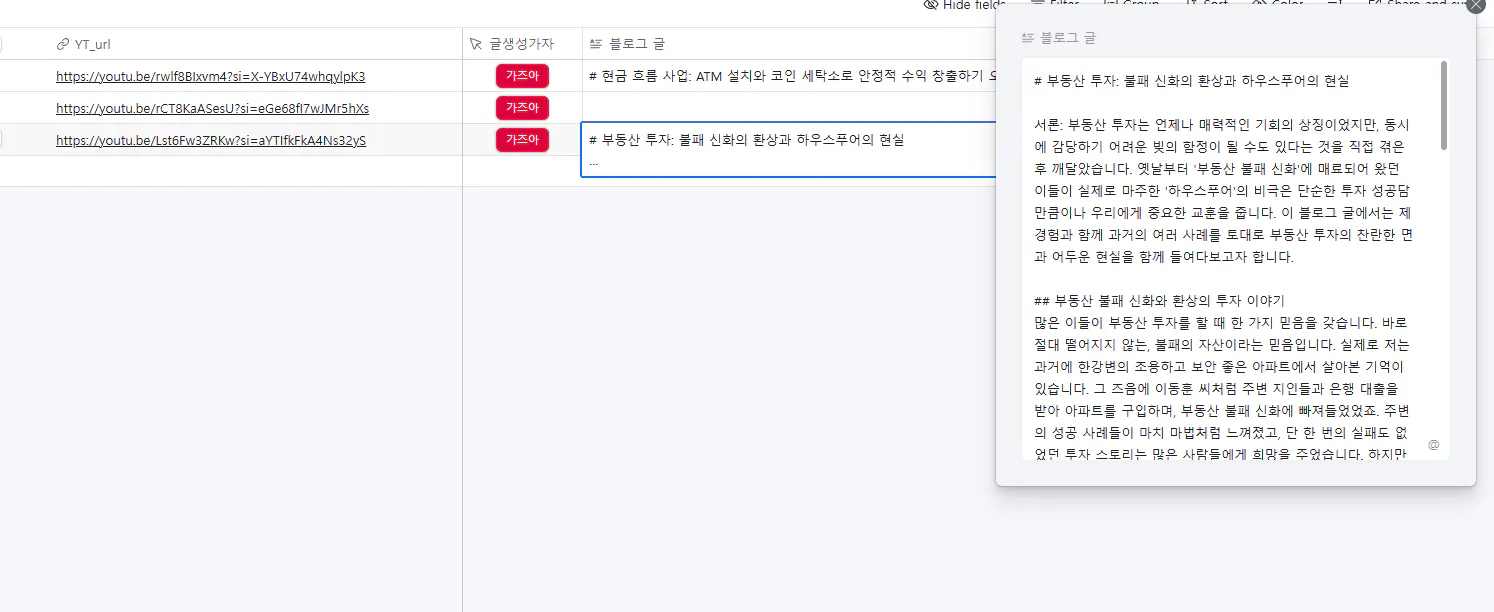Click the Group icon in the toolbar
Image resolution: width=1494 pixels, height=612 pixels.
pyautogui.click(x=1110, y=4)
